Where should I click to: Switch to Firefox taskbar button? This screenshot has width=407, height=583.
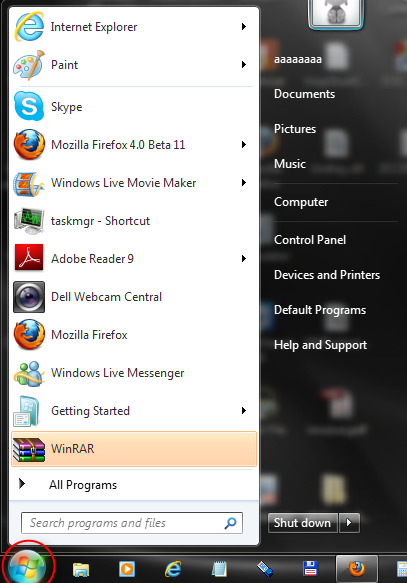[x=357, y=569]
